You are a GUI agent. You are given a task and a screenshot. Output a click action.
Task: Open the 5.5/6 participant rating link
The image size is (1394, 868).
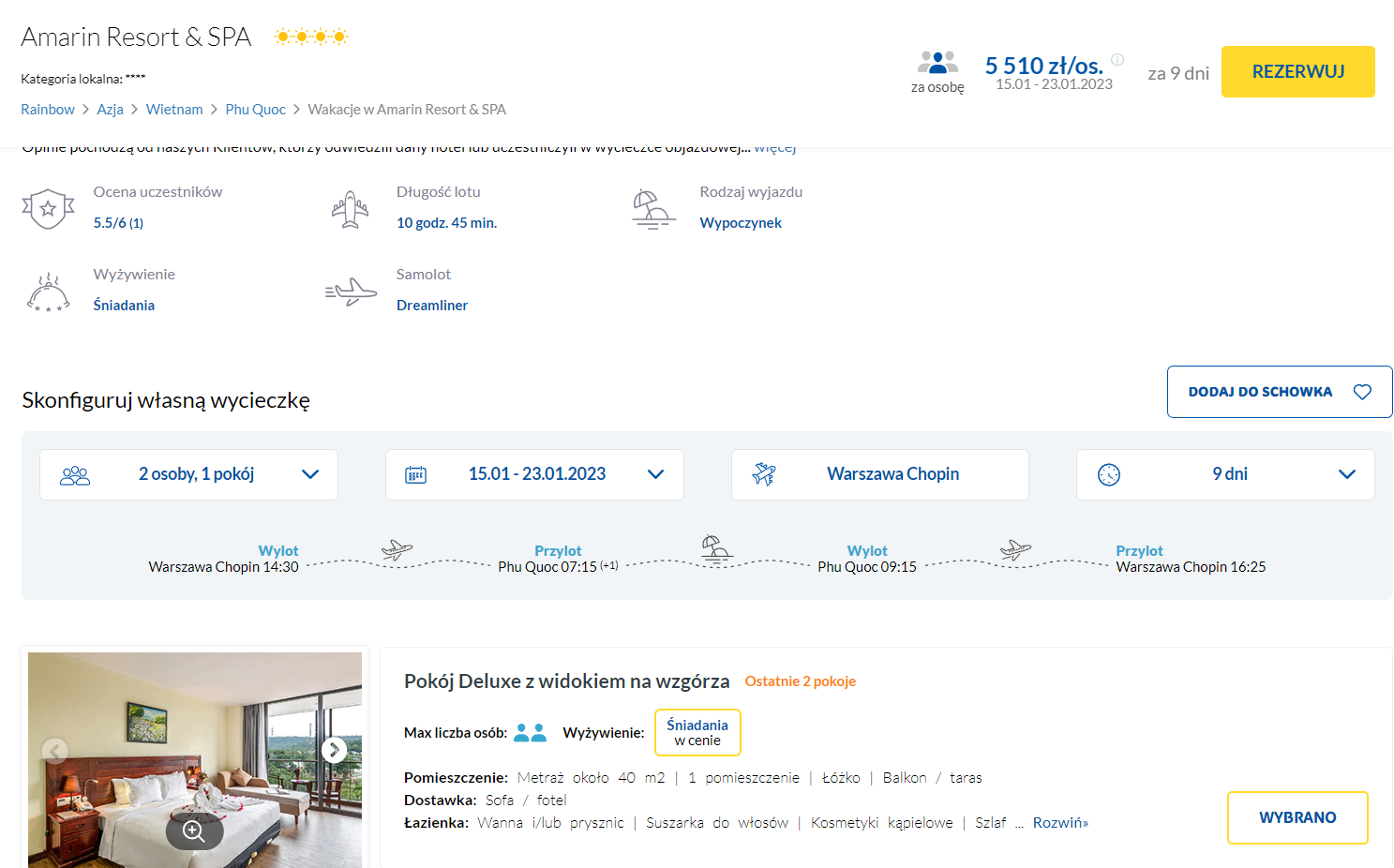tap(118, 223)
